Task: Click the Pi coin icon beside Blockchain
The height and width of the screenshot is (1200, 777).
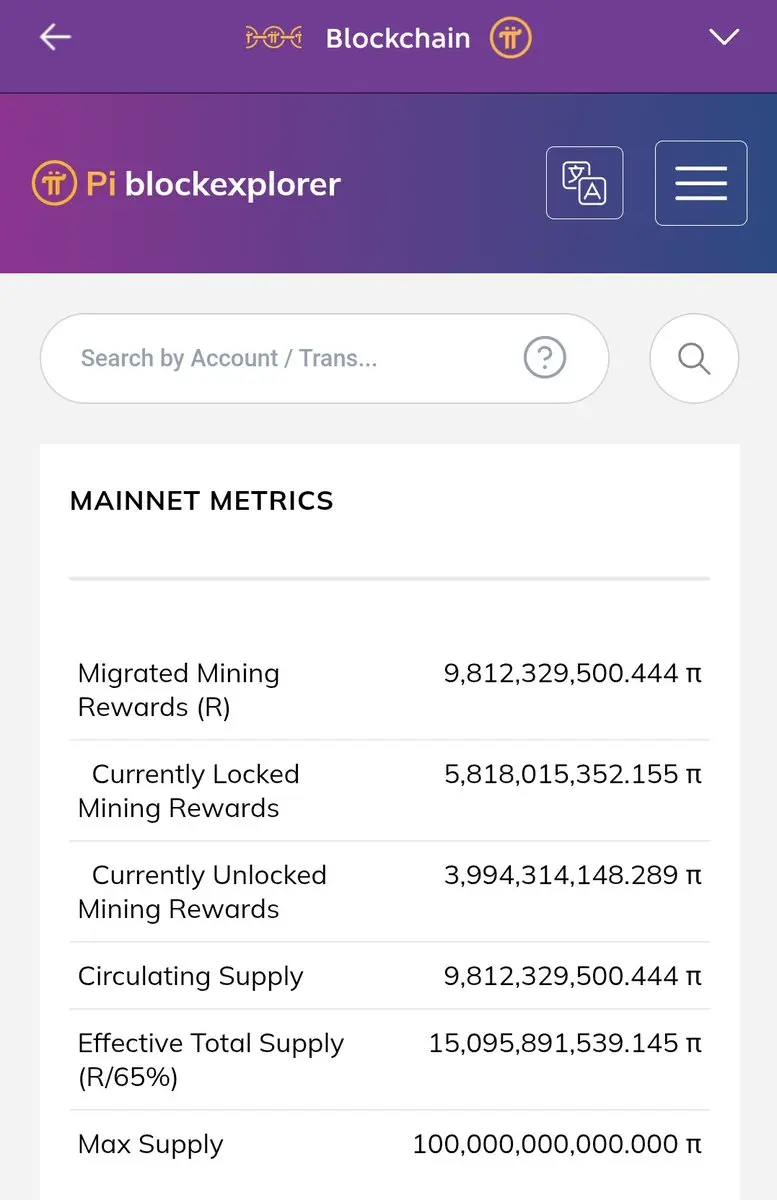Action: (x=510, y=39)
